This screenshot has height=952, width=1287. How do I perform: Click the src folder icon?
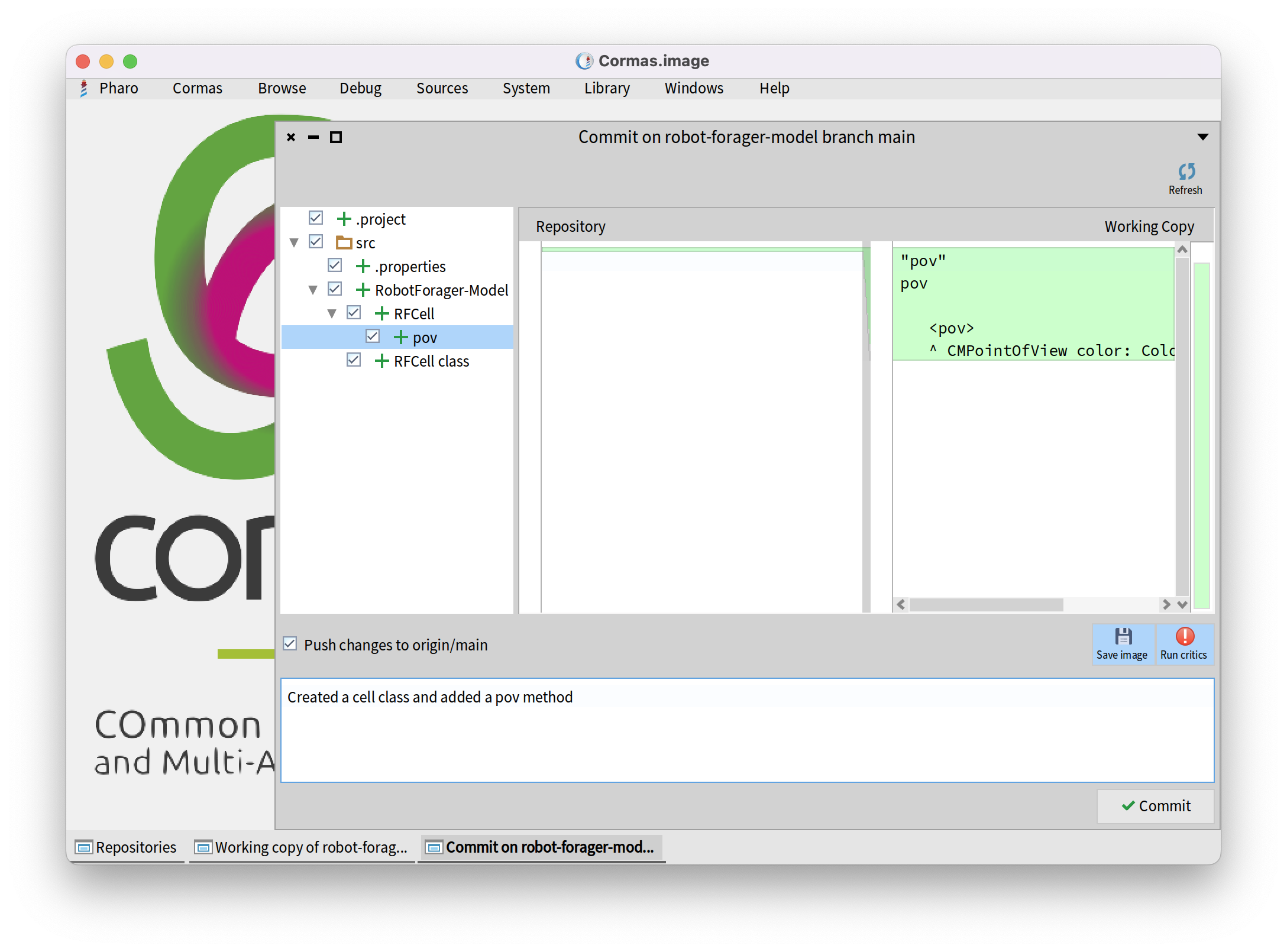pyautogui.click(x=343, y=242)
